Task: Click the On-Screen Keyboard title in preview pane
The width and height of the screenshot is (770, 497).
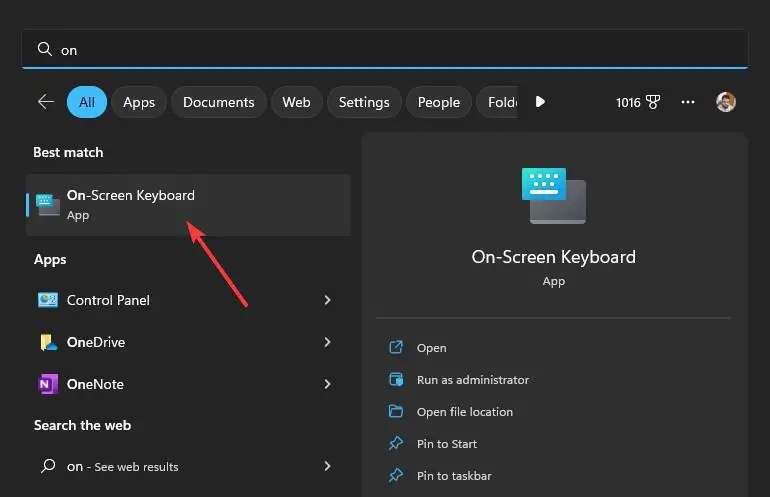Action: click(553, 257)
